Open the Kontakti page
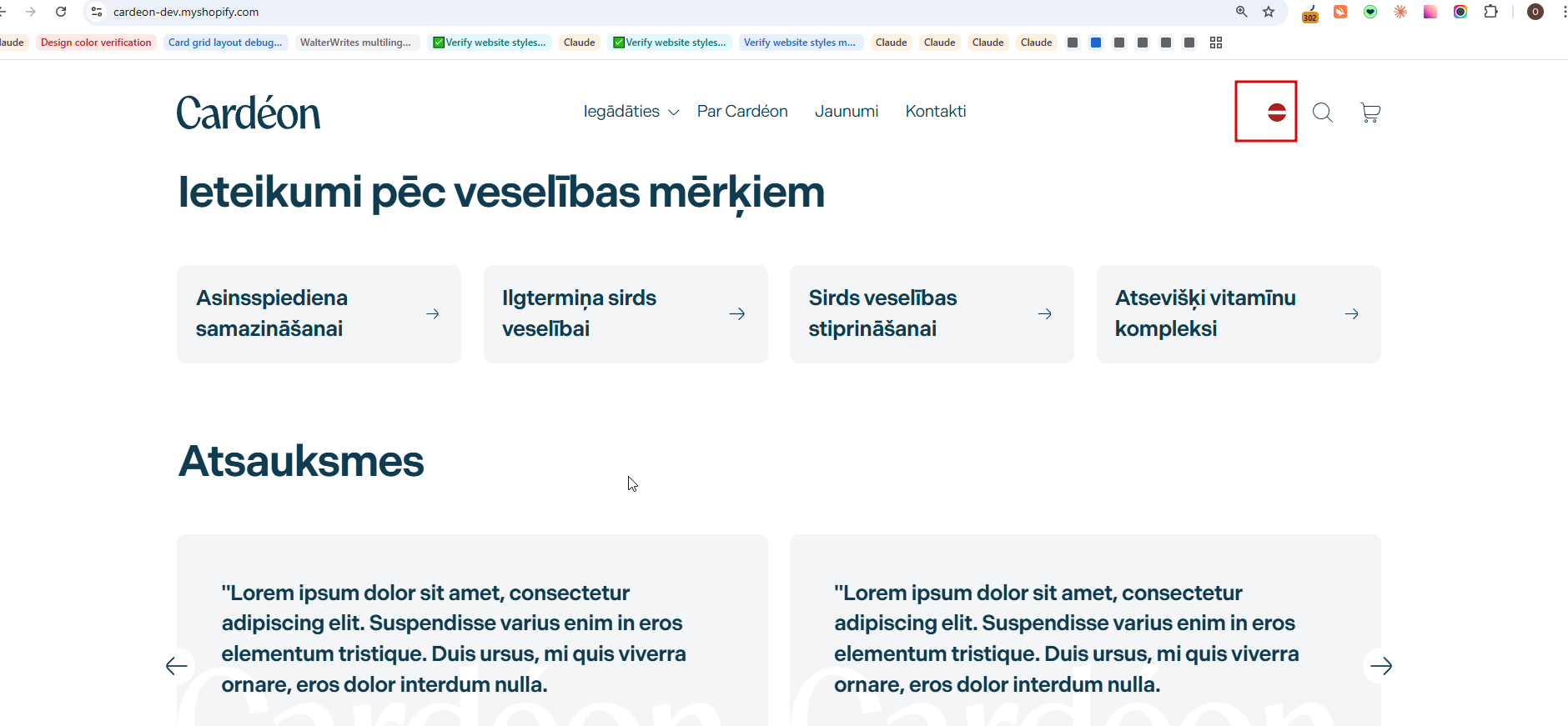1568x726 pixels. 936,111
